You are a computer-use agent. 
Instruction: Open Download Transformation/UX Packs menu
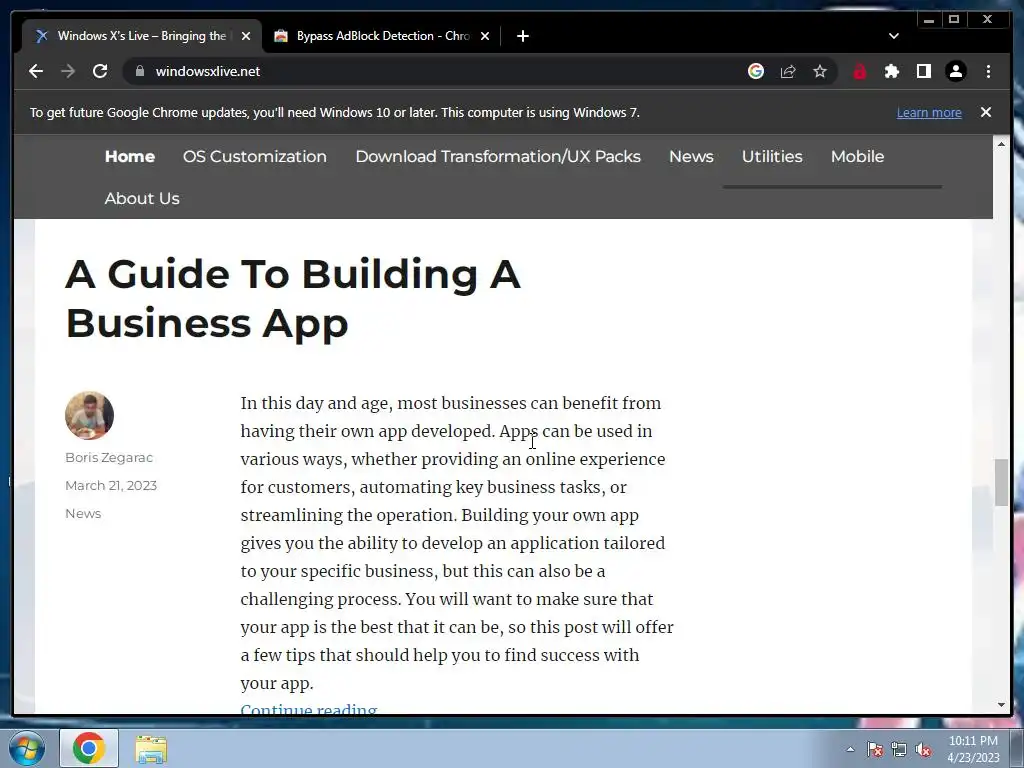click(x=498, y=157)
